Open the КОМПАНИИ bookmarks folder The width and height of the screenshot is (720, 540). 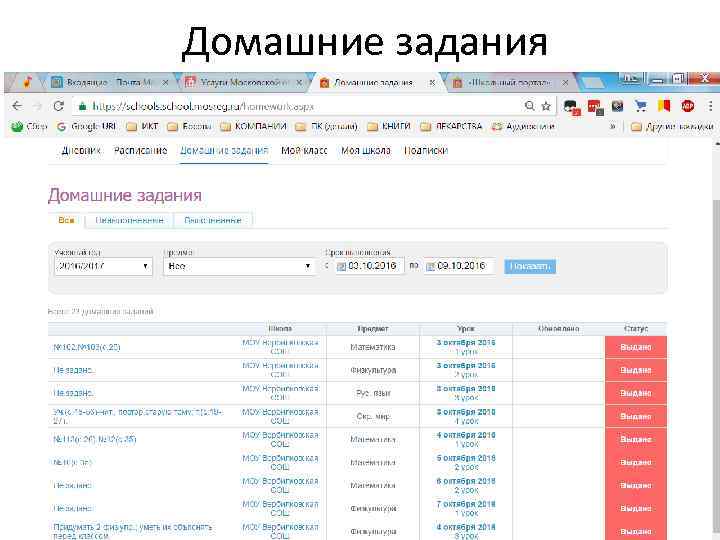click(253, 126)
